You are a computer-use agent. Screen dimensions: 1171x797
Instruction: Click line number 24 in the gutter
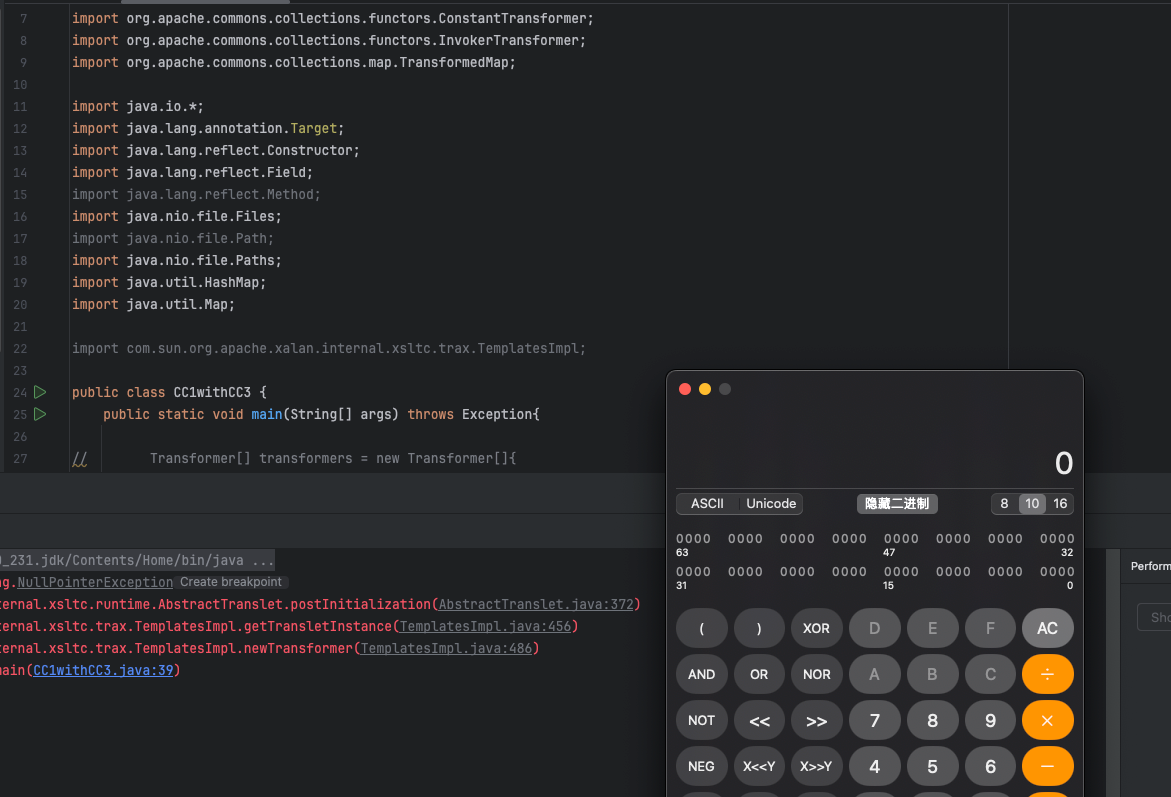click(x=20, y=393)
